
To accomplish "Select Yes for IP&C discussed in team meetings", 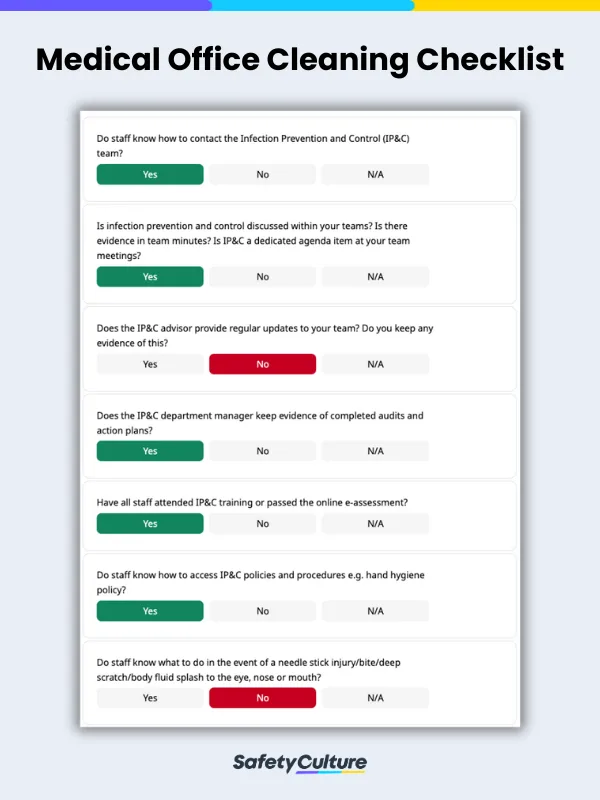I will 150,277.
